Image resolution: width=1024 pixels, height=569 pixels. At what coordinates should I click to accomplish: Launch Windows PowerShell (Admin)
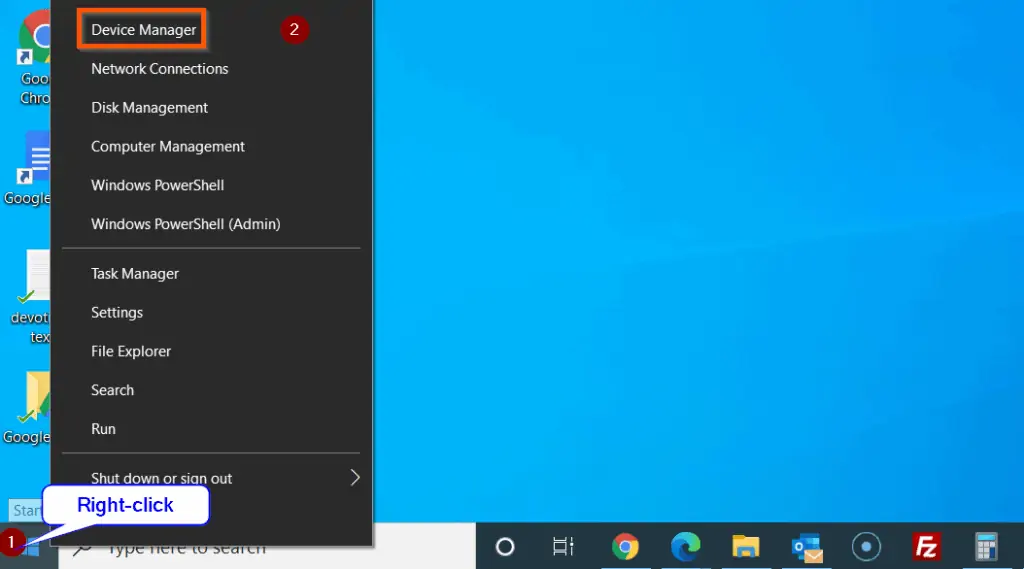click(x=185, y=224)
